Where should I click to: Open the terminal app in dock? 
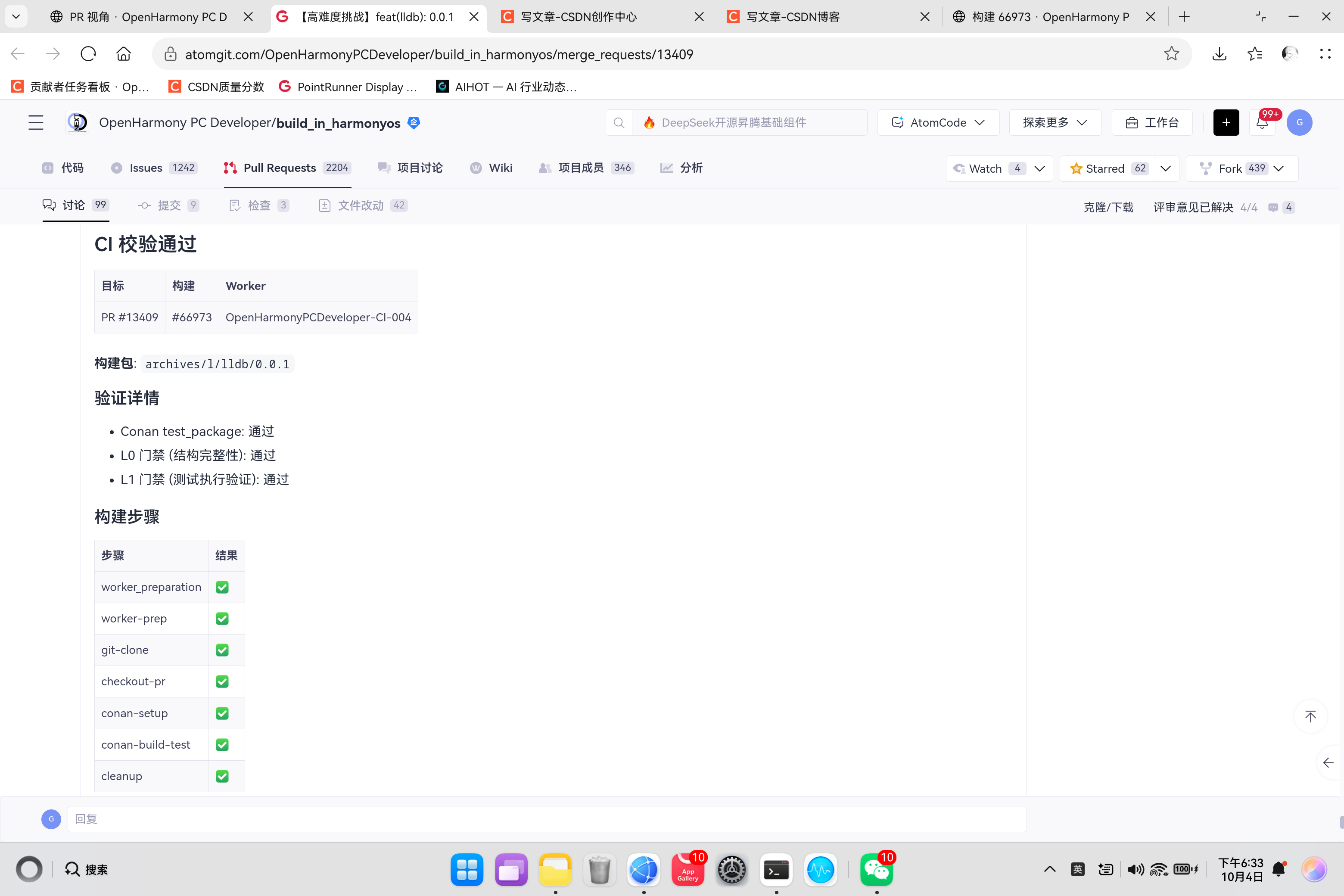(x=776, y=870)
